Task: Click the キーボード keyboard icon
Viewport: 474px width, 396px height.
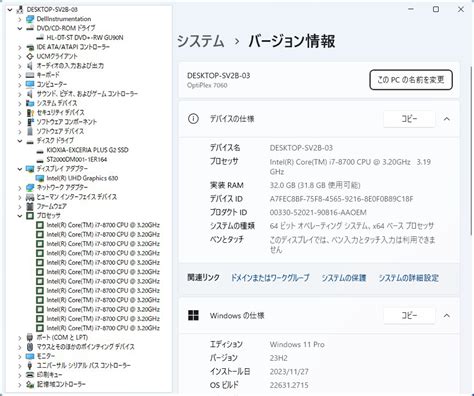Action: [30, 75]
